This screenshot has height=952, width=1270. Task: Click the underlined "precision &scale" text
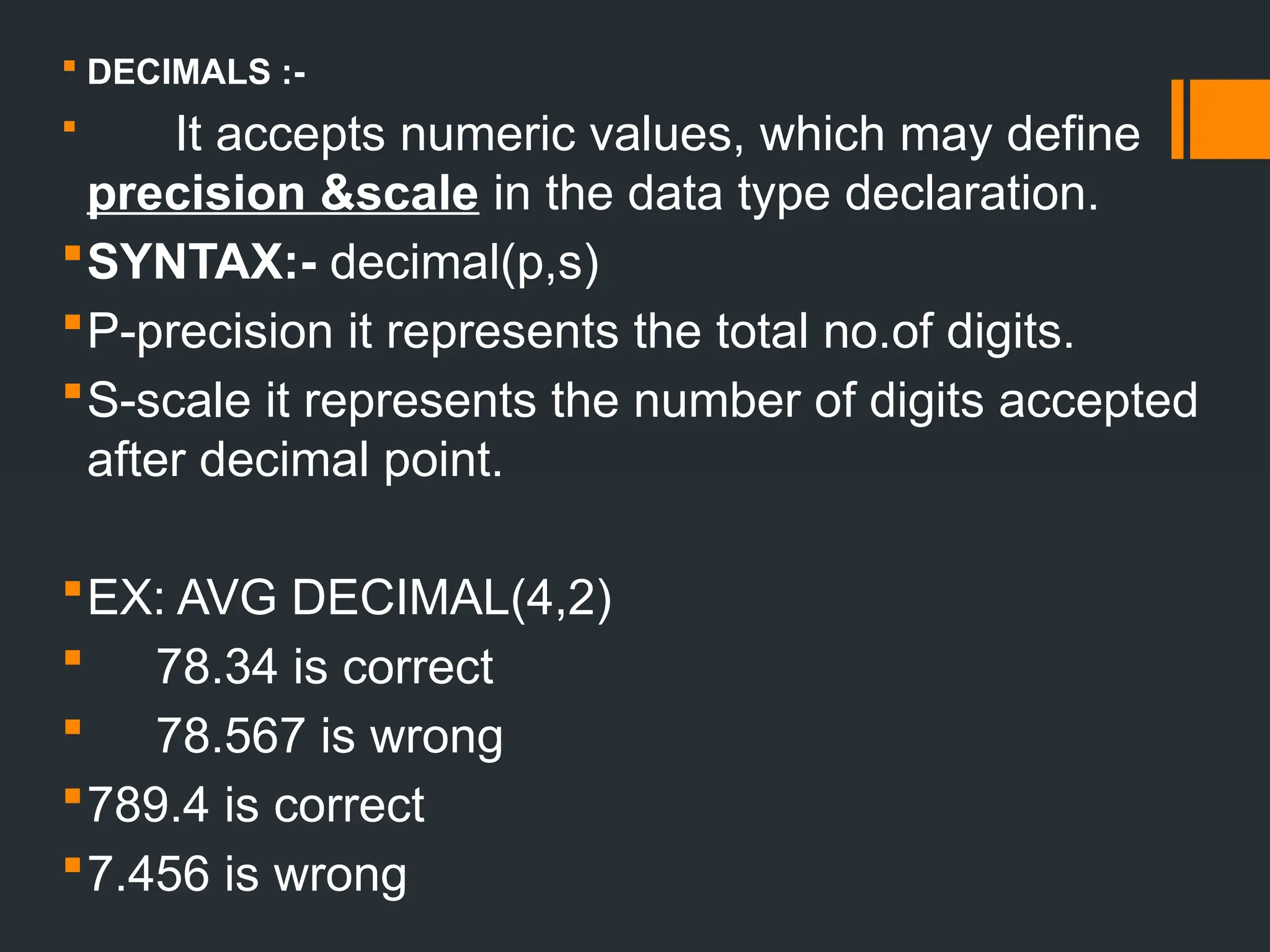click(x=283, y=194)
